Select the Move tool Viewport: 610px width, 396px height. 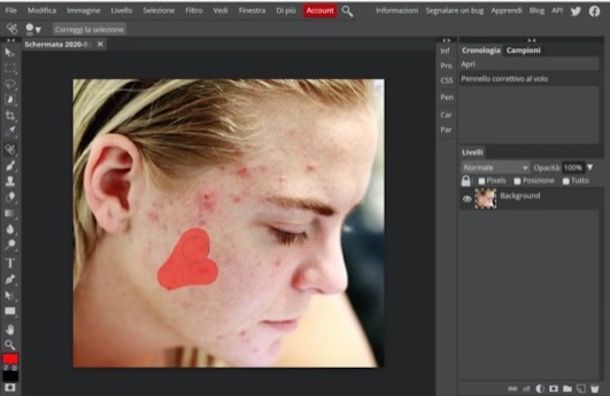[x=10, y=52]
